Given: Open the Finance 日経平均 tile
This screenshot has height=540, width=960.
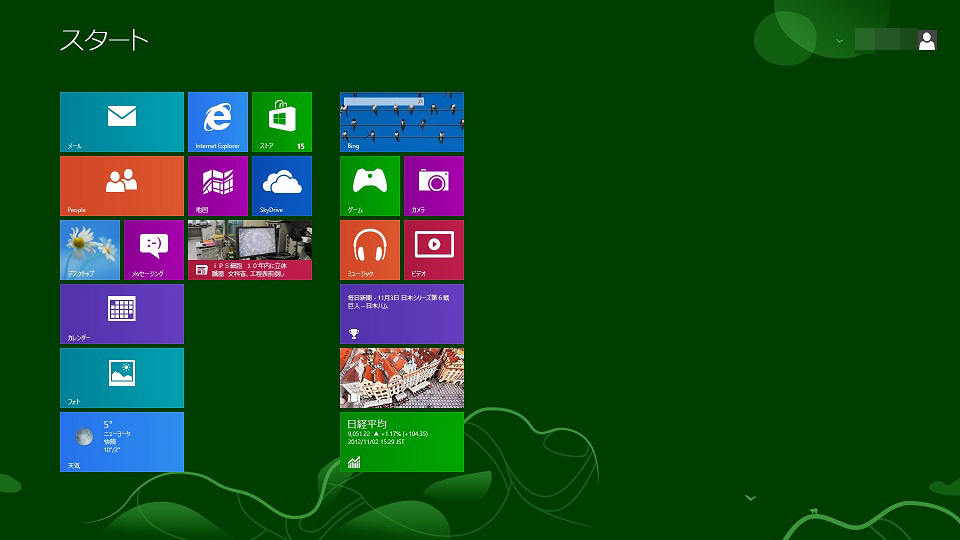Looking at the screenshot, I should coord(402,442).
